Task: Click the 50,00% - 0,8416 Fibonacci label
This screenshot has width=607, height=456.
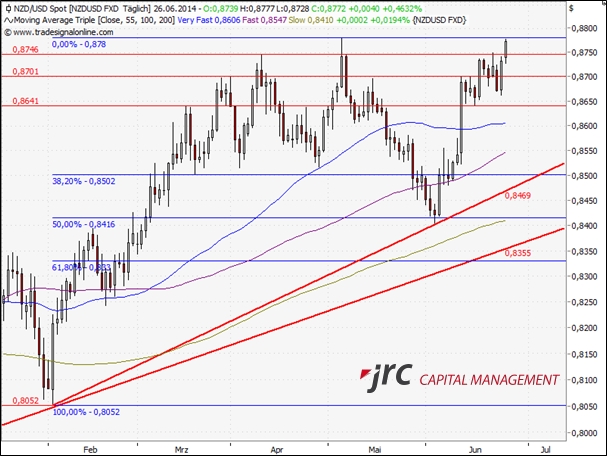Action: tap(84, 227)
